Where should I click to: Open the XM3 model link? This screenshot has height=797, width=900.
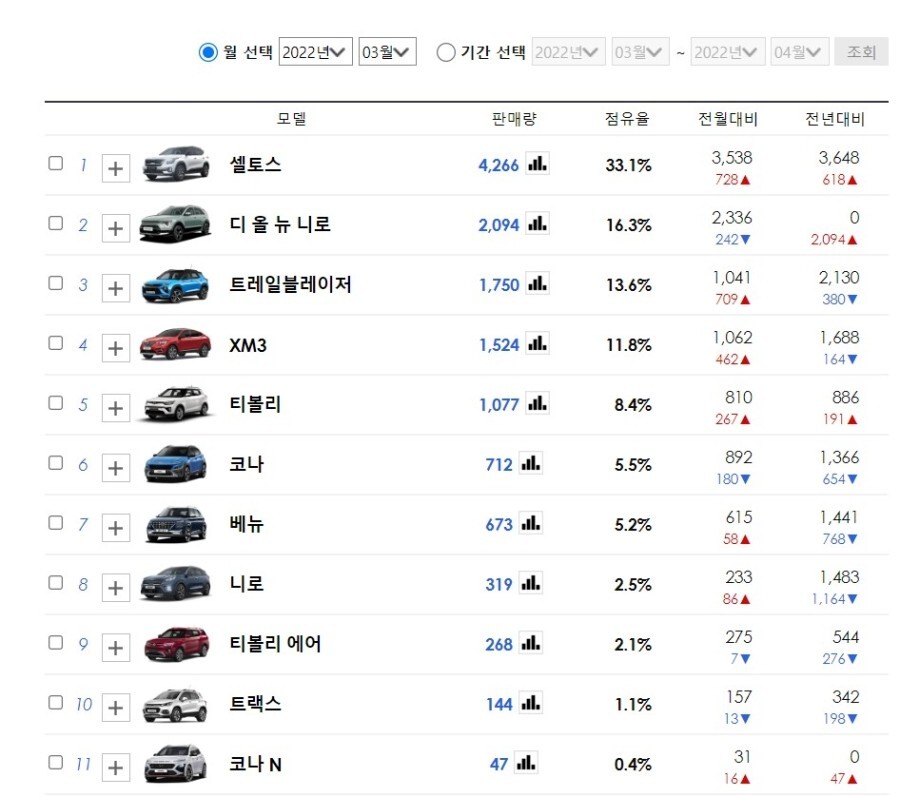[248, 345]
